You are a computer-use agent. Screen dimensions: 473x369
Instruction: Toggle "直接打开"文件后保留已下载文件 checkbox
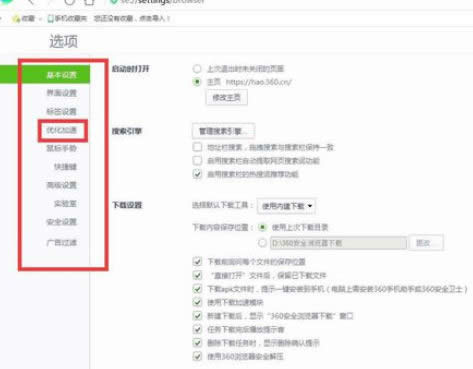(x=197, y=275)
